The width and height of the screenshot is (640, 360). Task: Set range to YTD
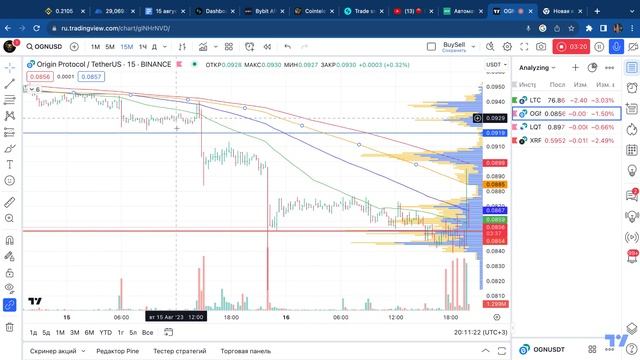106,333
